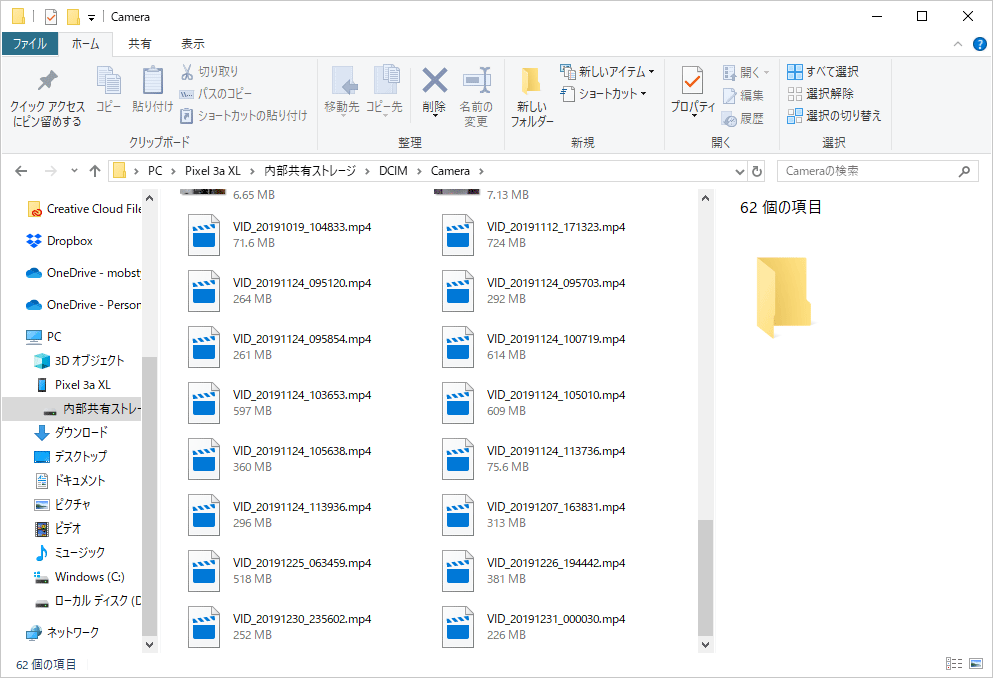Image resolution: width=993 pixels, height=678 pixels.
Task: Switch to the View (表示) ribbon tab
Action: pos(193,44)
